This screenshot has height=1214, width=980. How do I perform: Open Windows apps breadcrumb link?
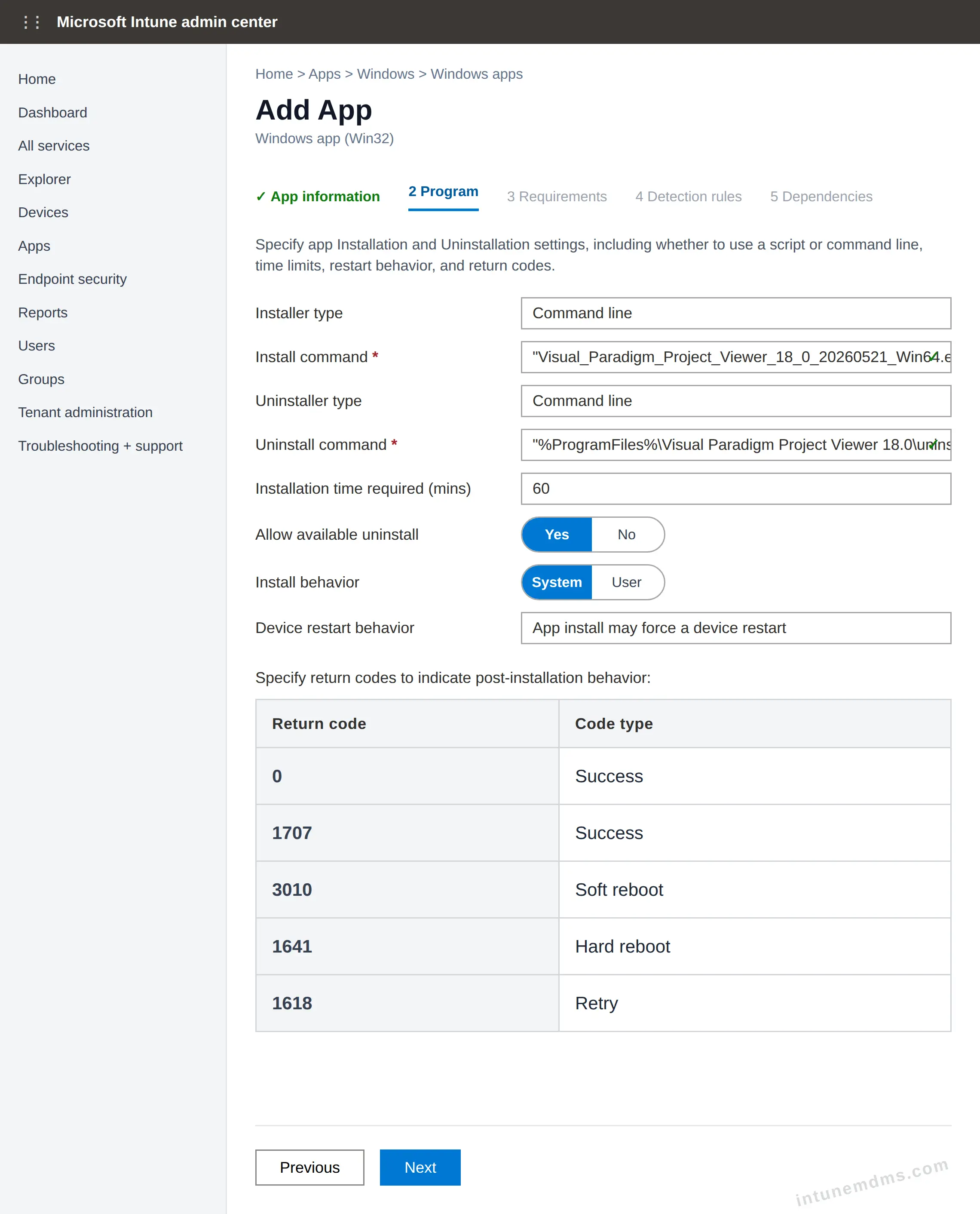pyautogui.click(x=476, y=74)
